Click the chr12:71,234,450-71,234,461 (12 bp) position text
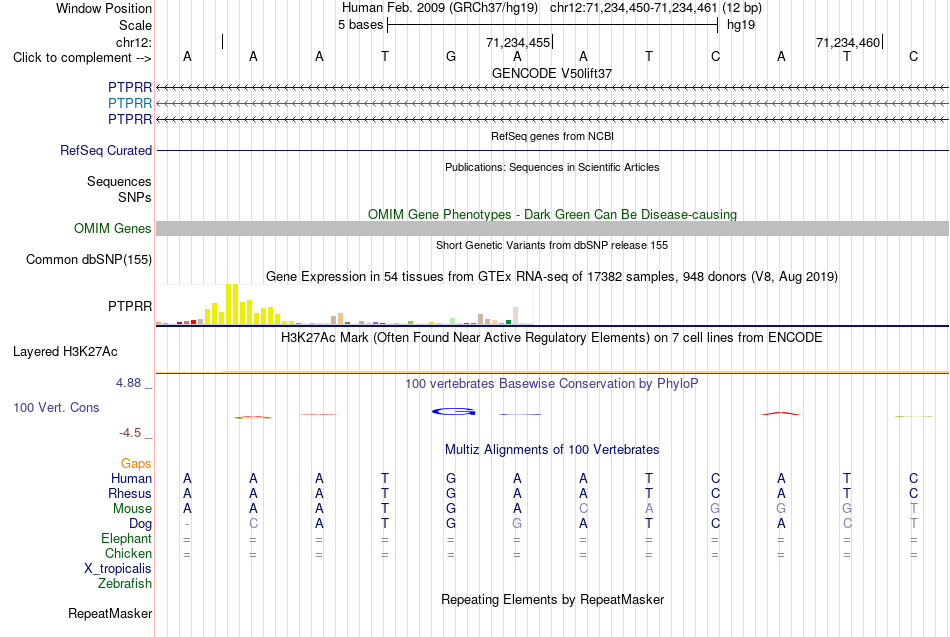 pos(656,8)
